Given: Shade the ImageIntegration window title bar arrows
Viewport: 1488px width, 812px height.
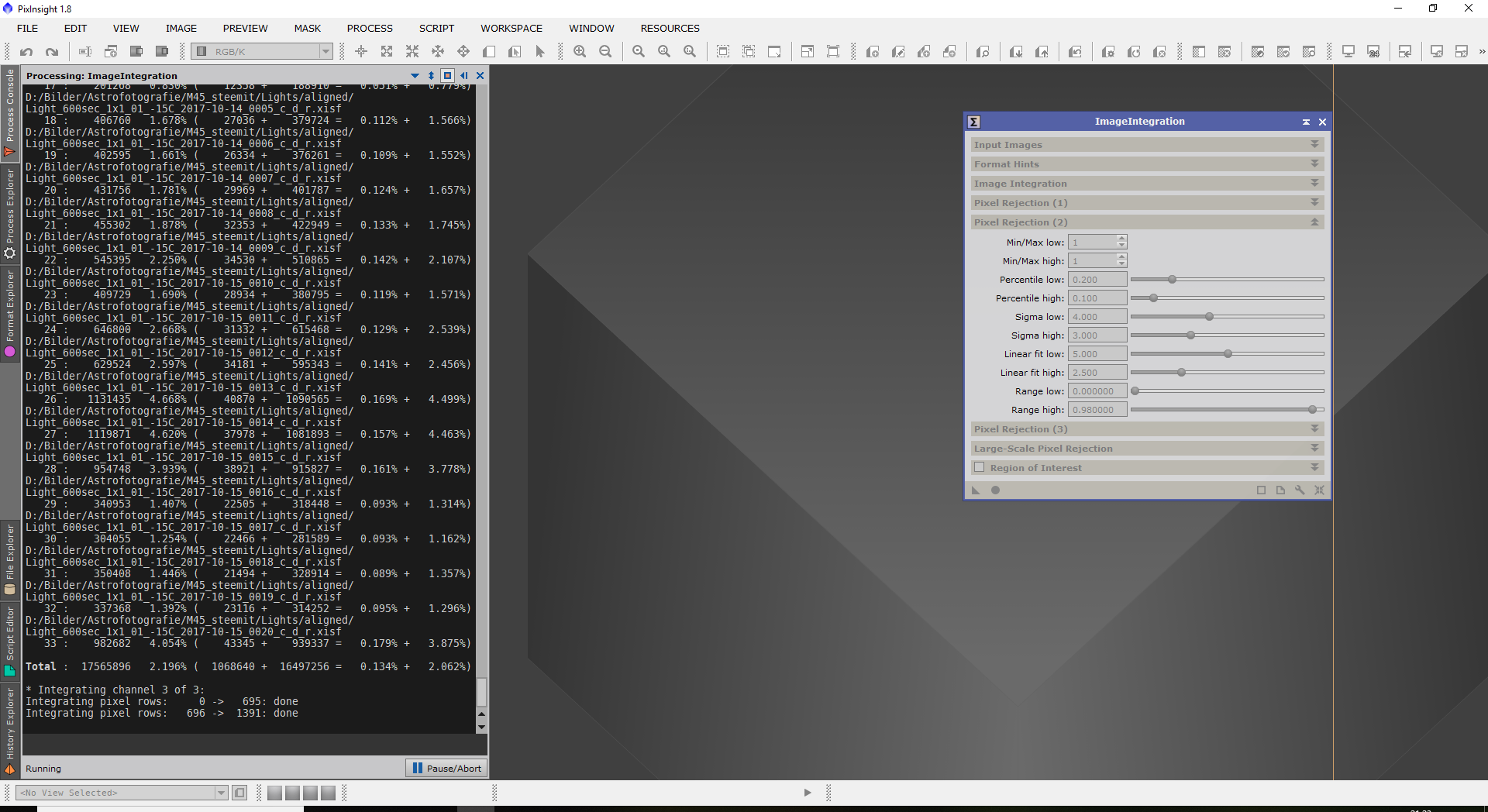Looking at the screenshot, I should pos(1306,122).
